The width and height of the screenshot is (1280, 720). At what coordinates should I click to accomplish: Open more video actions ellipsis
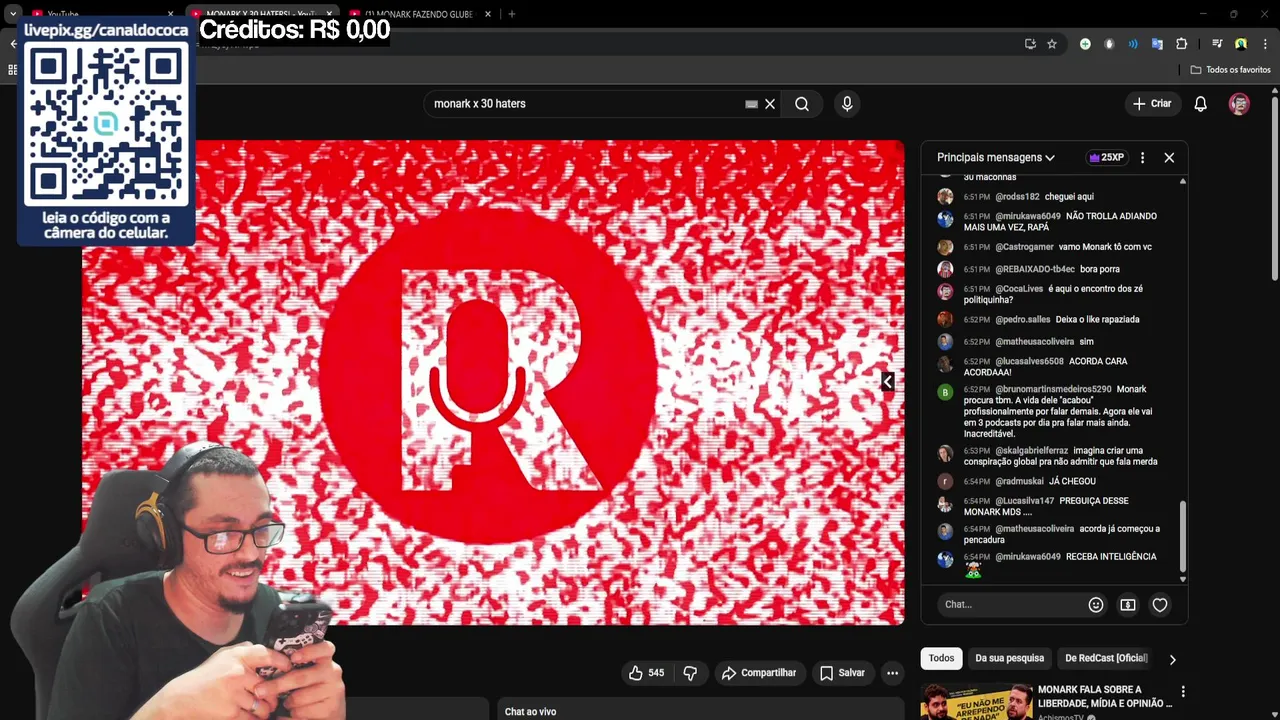(x=892, y=673)
